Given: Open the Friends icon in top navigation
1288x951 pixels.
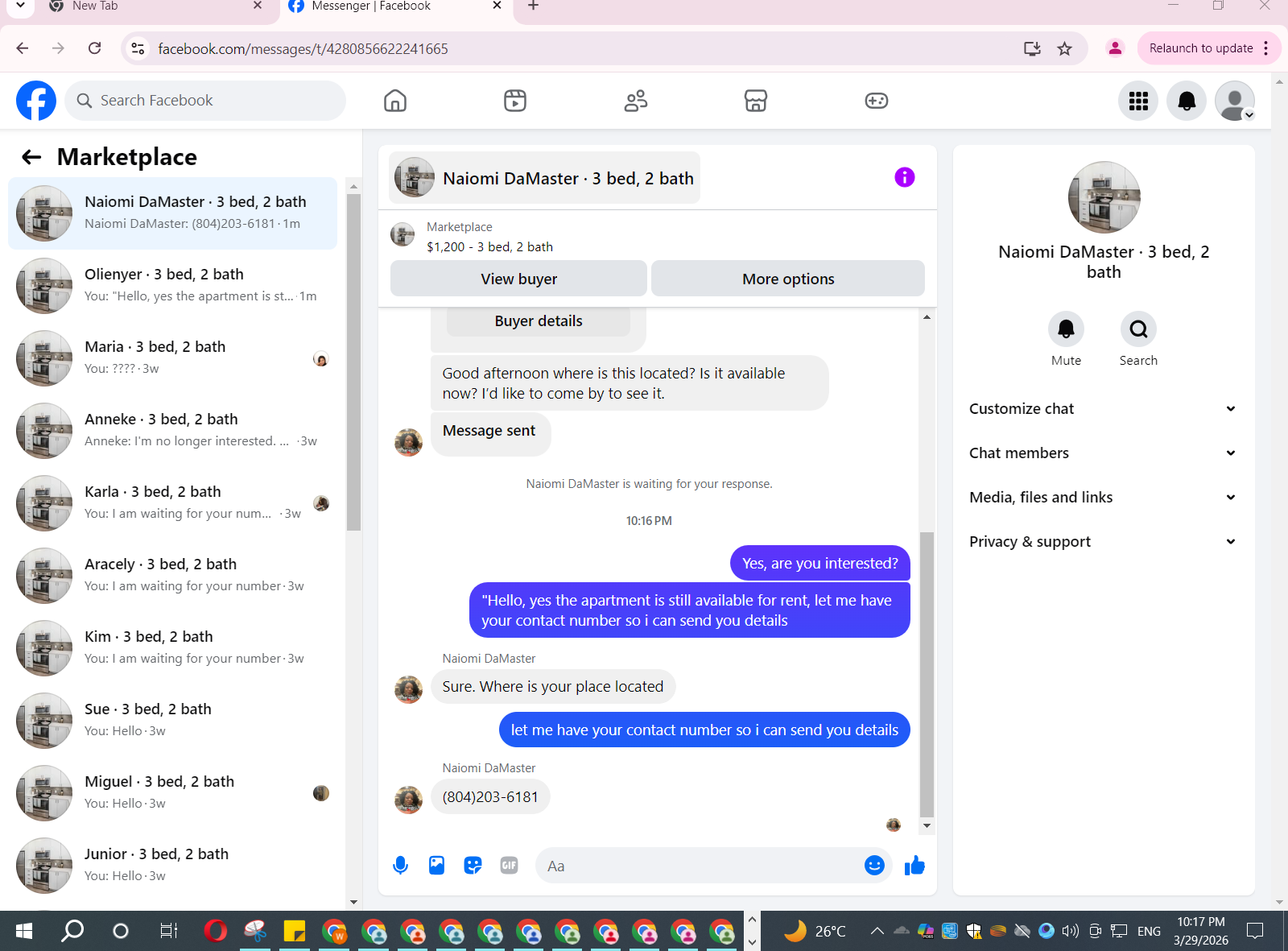Looking at the screenshot, I should coord(636,101).
